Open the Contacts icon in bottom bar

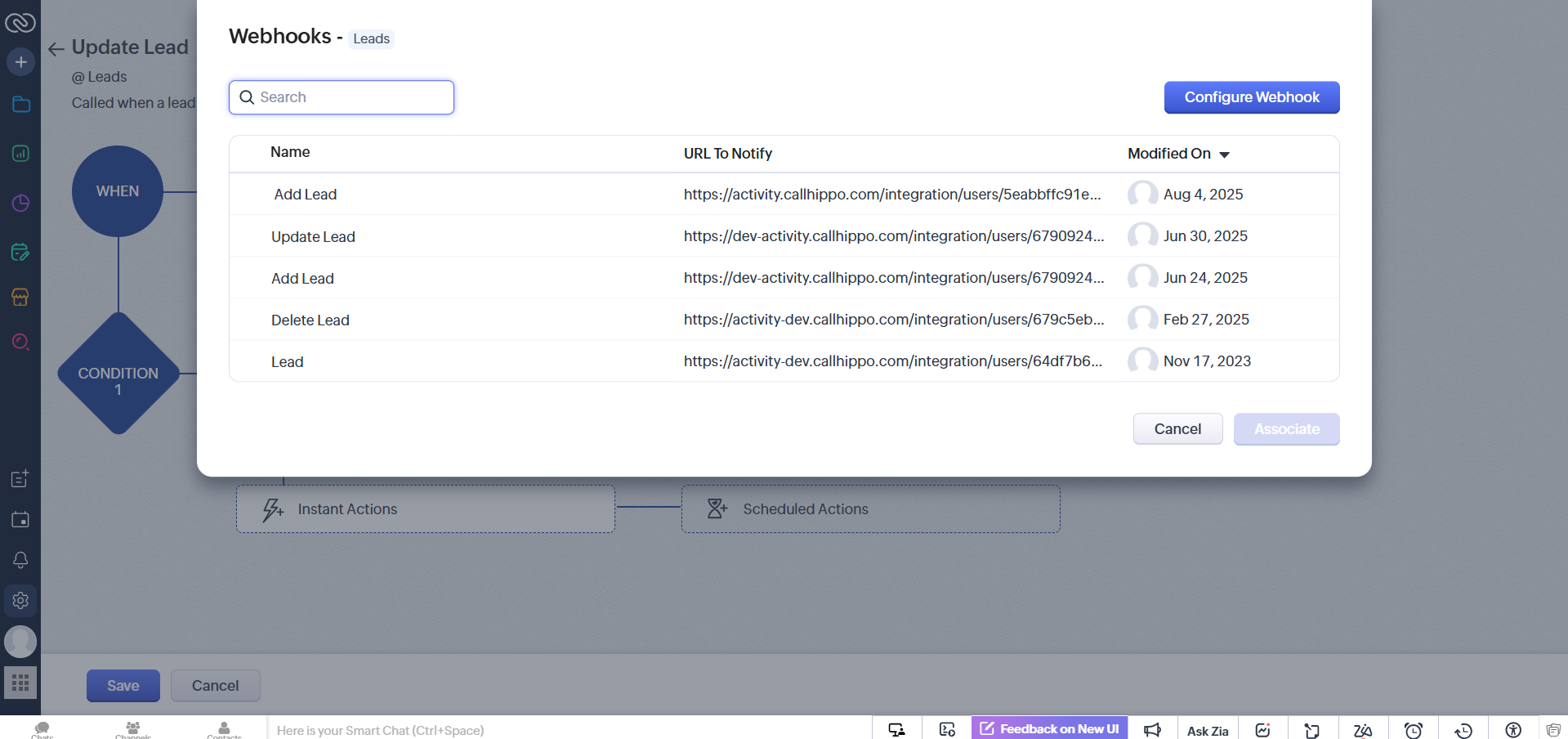coord(224,729)
